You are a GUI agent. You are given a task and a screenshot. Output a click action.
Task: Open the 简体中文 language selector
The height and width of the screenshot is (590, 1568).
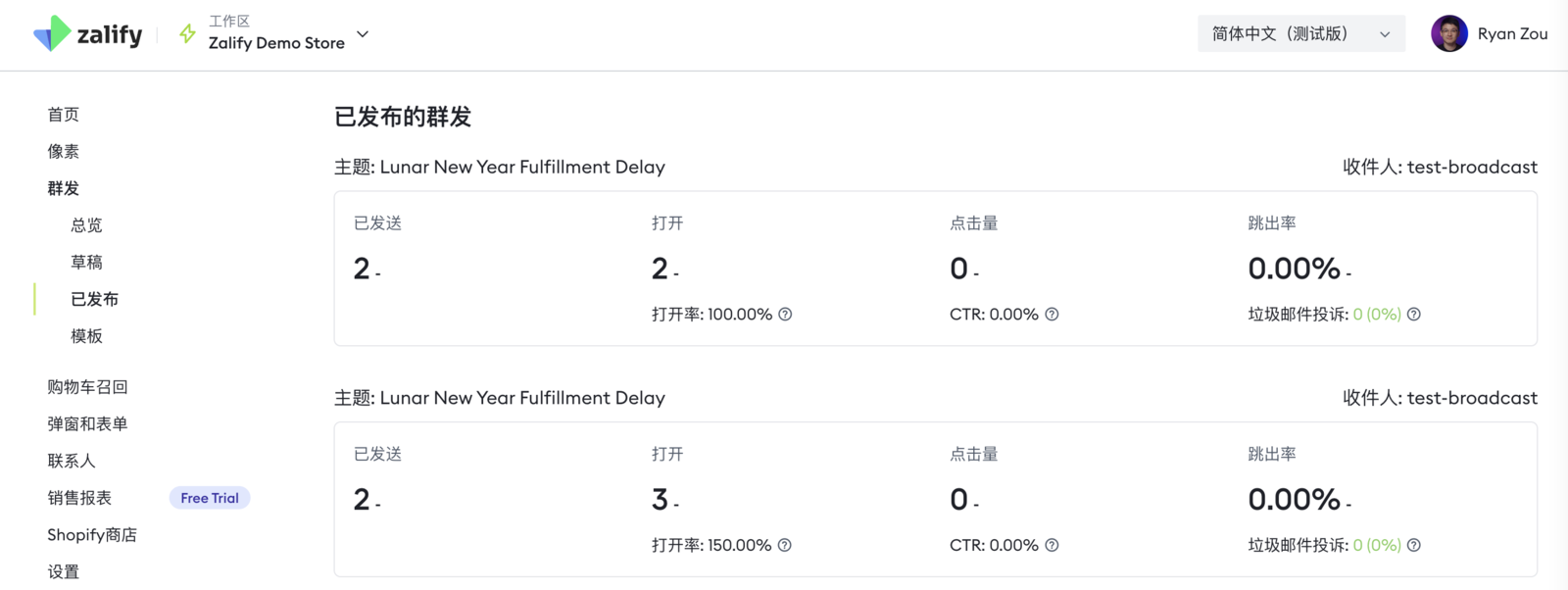[1300, 33]
